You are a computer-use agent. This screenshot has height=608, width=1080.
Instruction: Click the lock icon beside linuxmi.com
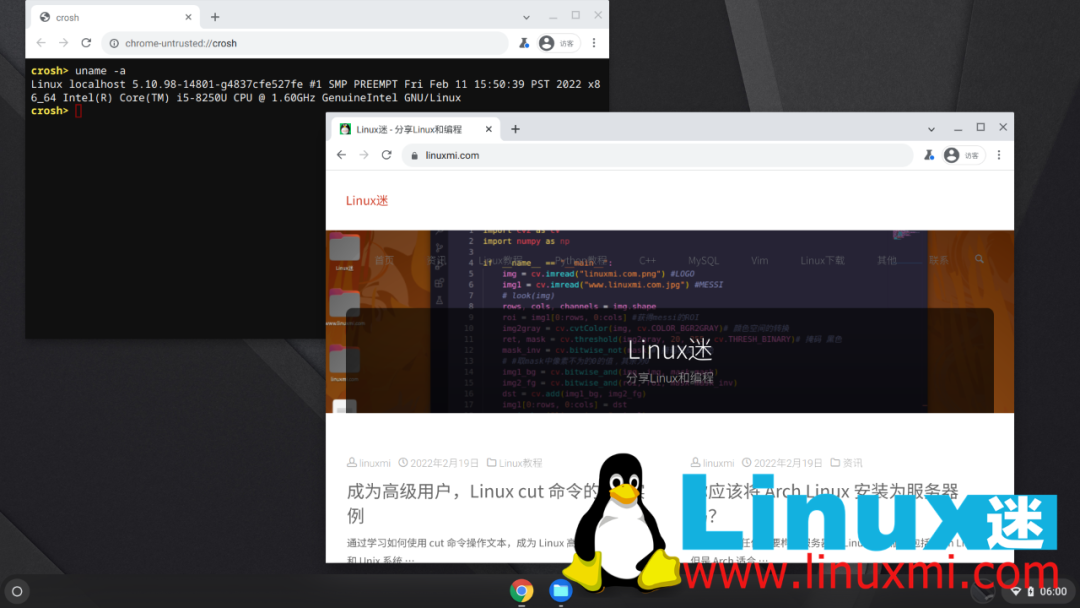pos(413,155)
